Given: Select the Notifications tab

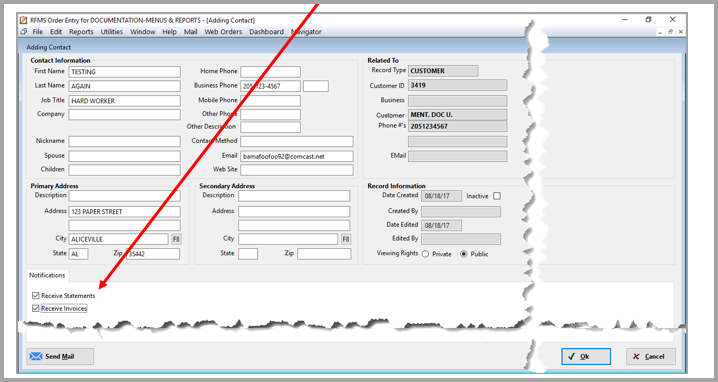Looking at the screenshot, I should (x=47, y=275).
